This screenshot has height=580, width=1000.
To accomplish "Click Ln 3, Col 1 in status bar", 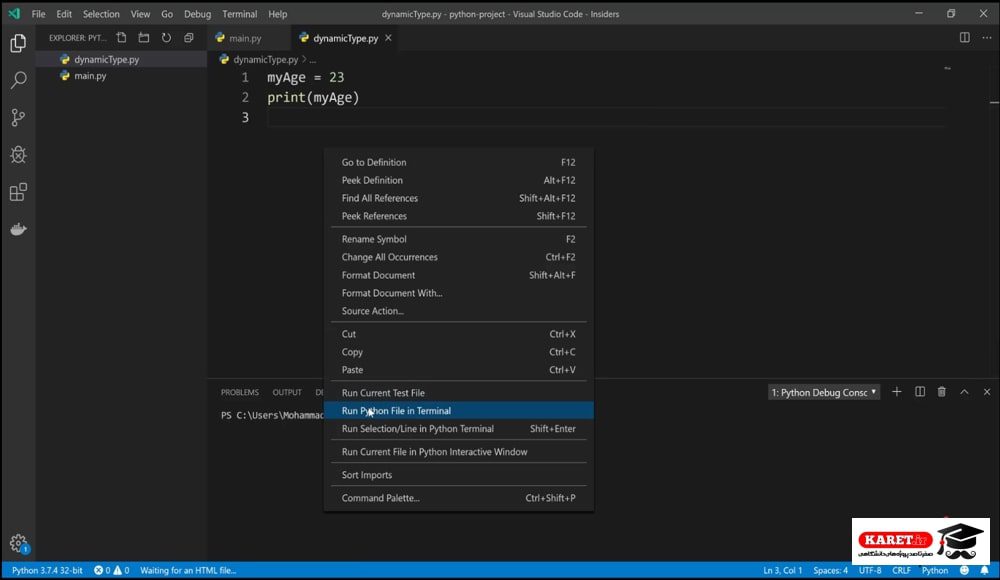I will tap(783, 570).
